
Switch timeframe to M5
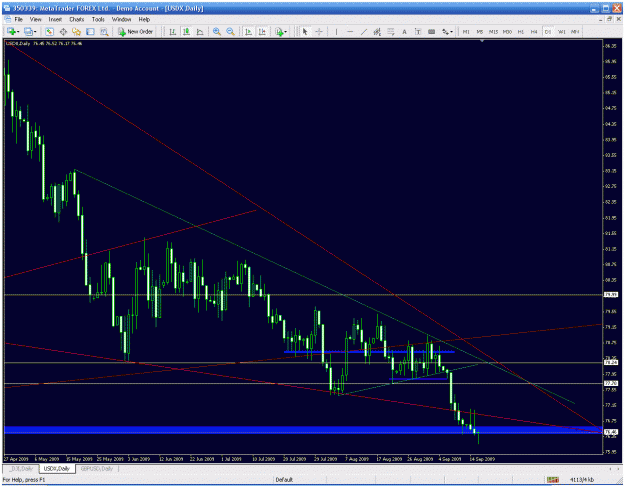pyautogui.click(x=480, y=31)
